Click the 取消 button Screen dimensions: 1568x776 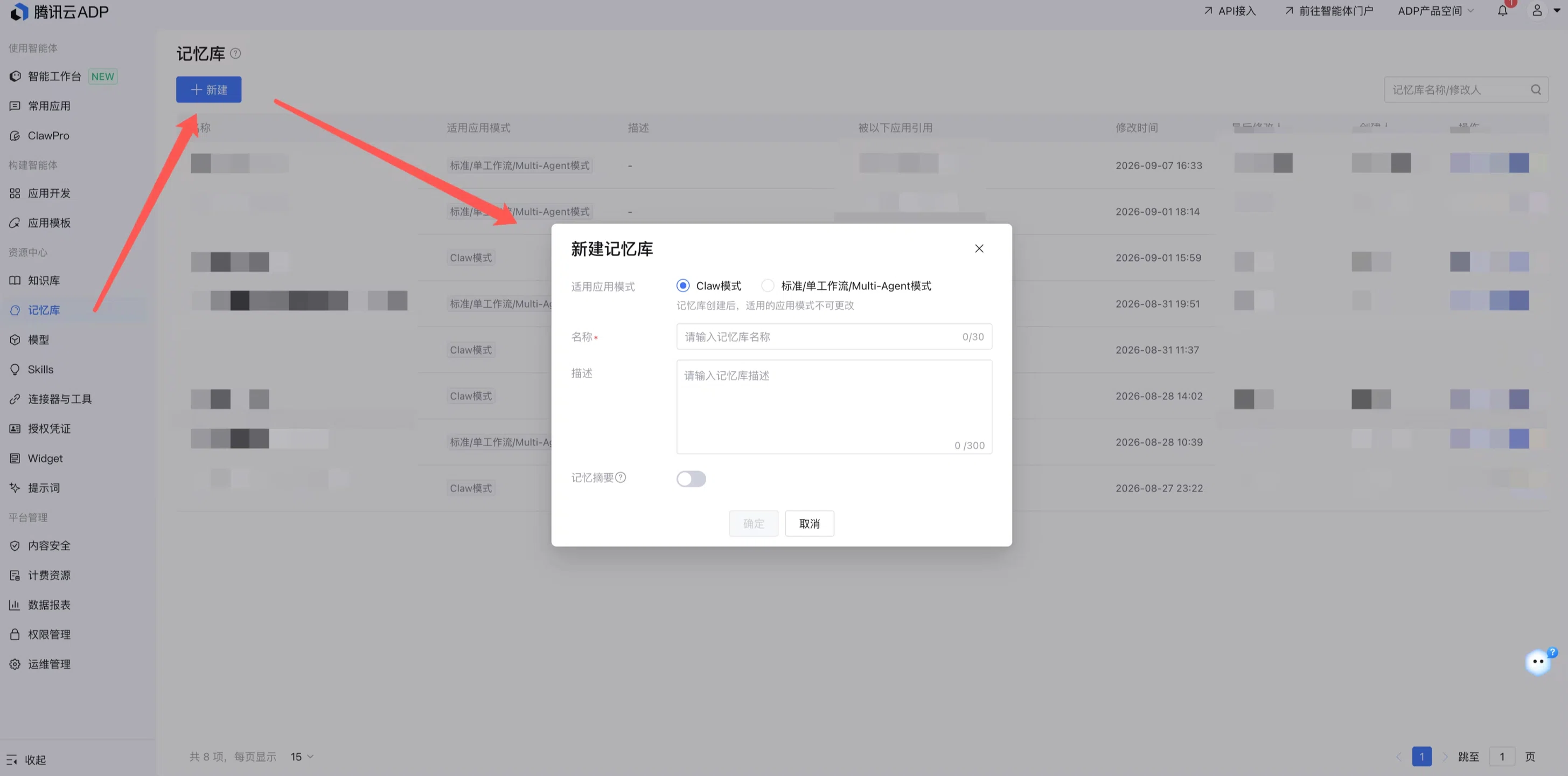pos(809,524)
